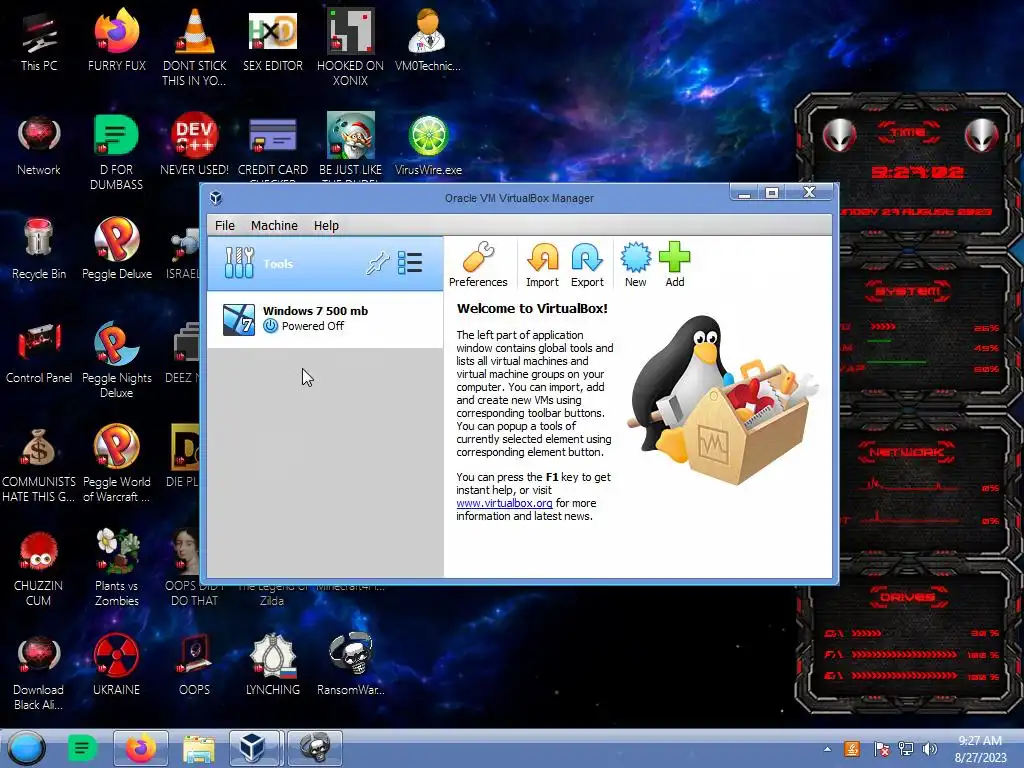Viewport: 1024px width, 768px height.
Task: Click the VirtualBox taskbar button
Action: (256, 748)
